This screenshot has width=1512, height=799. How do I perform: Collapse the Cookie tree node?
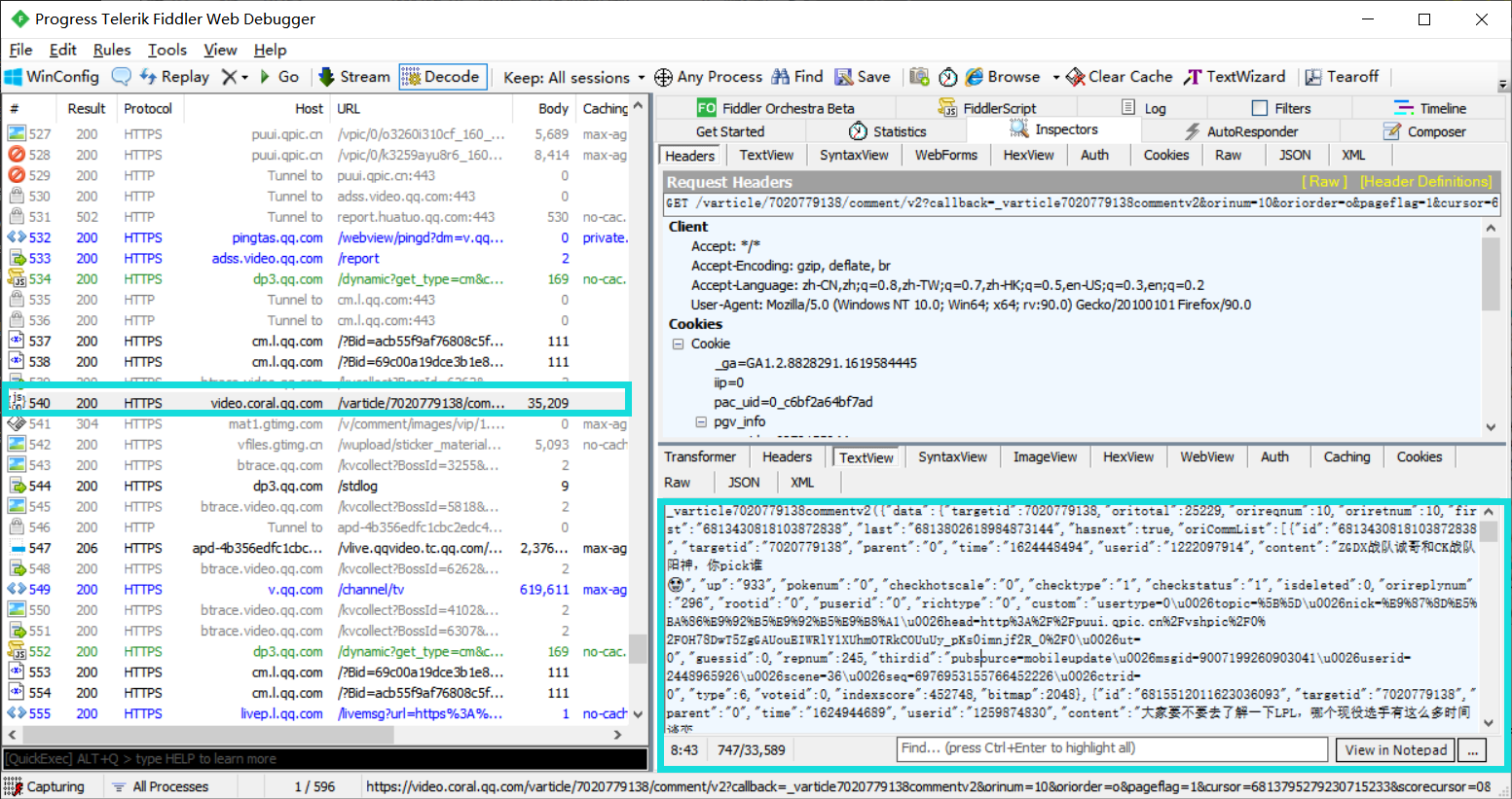[678, 344]
